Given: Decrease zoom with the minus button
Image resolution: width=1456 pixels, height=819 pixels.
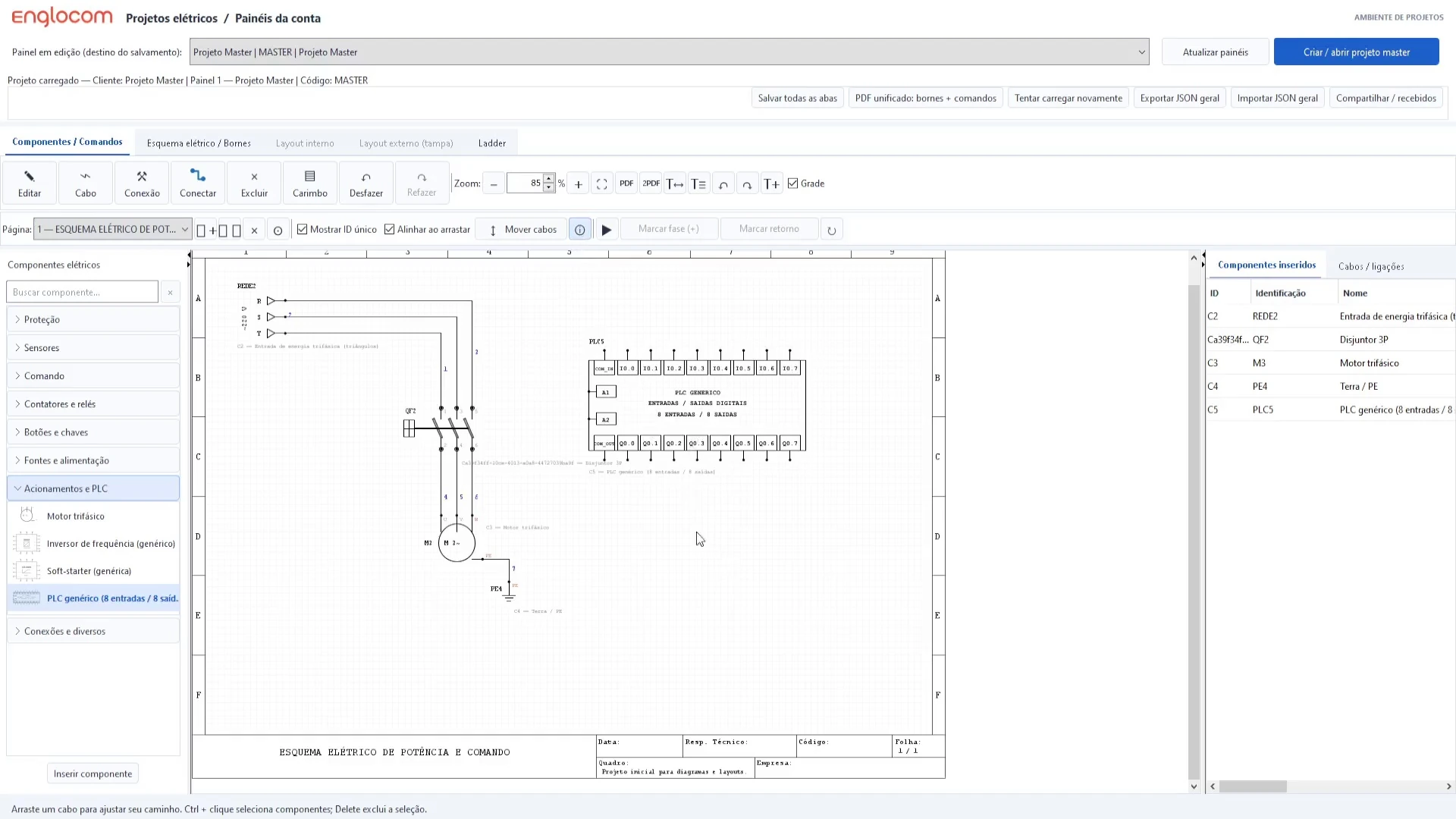Looking at the screenshot, I should 494,184.
